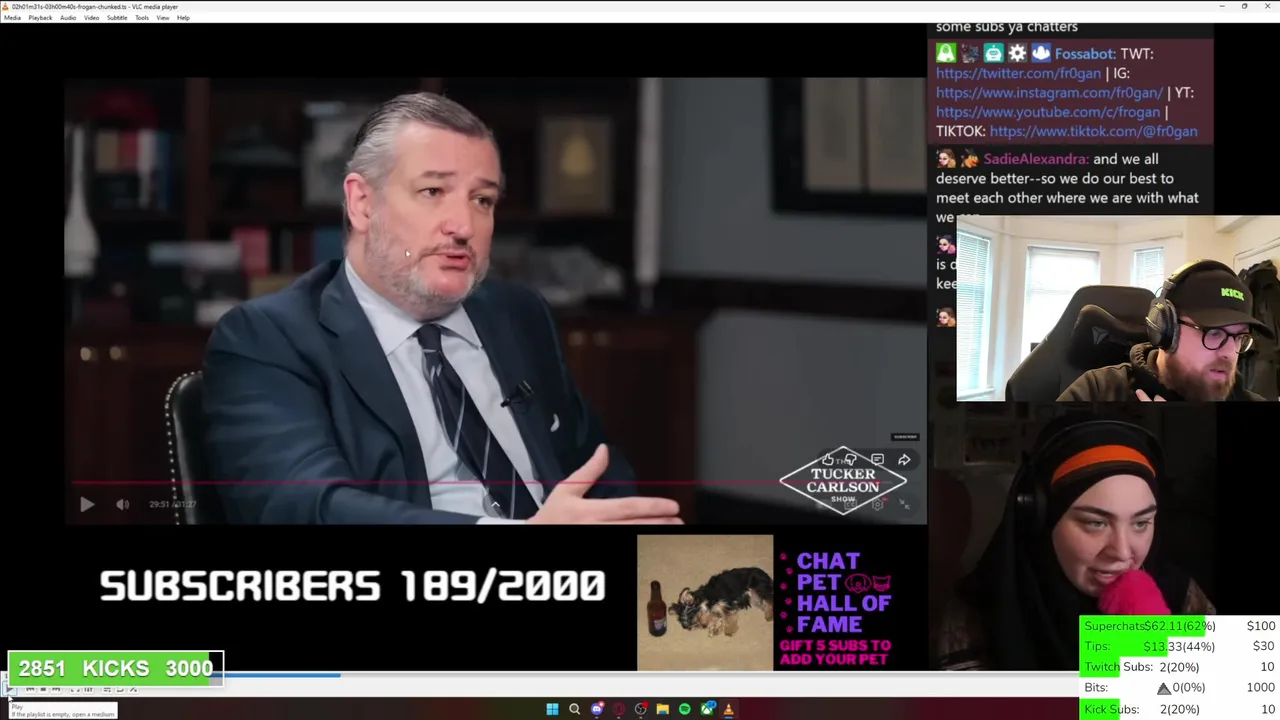
Task: Open Spotify from the taskbar
Action: point(684,709)
